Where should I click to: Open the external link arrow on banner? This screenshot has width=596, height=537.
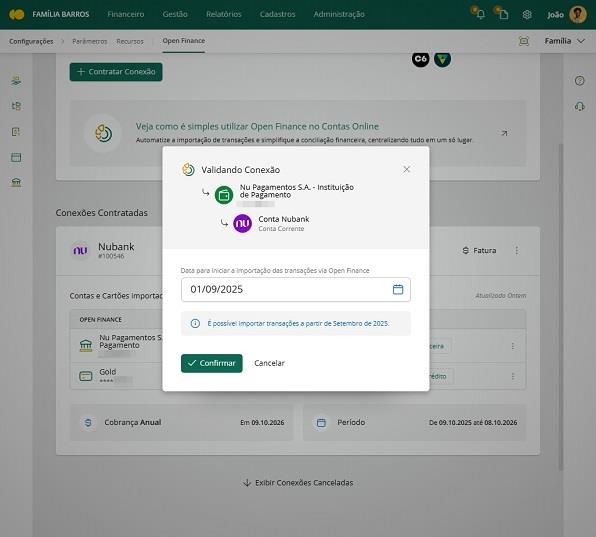pyautogui.click(x=504, y=133)
